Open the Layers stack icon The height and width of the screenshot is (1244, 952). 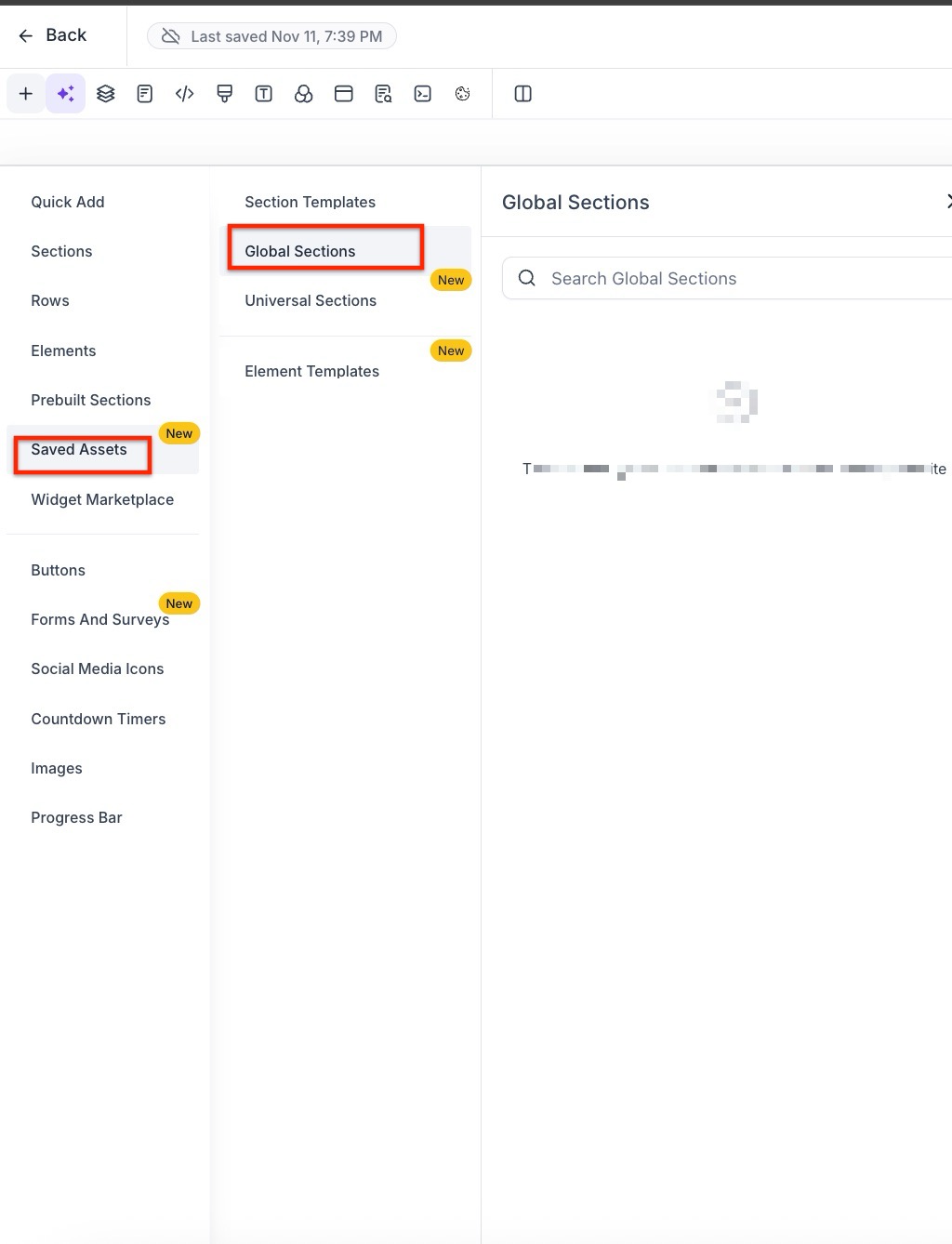[106, 94]
